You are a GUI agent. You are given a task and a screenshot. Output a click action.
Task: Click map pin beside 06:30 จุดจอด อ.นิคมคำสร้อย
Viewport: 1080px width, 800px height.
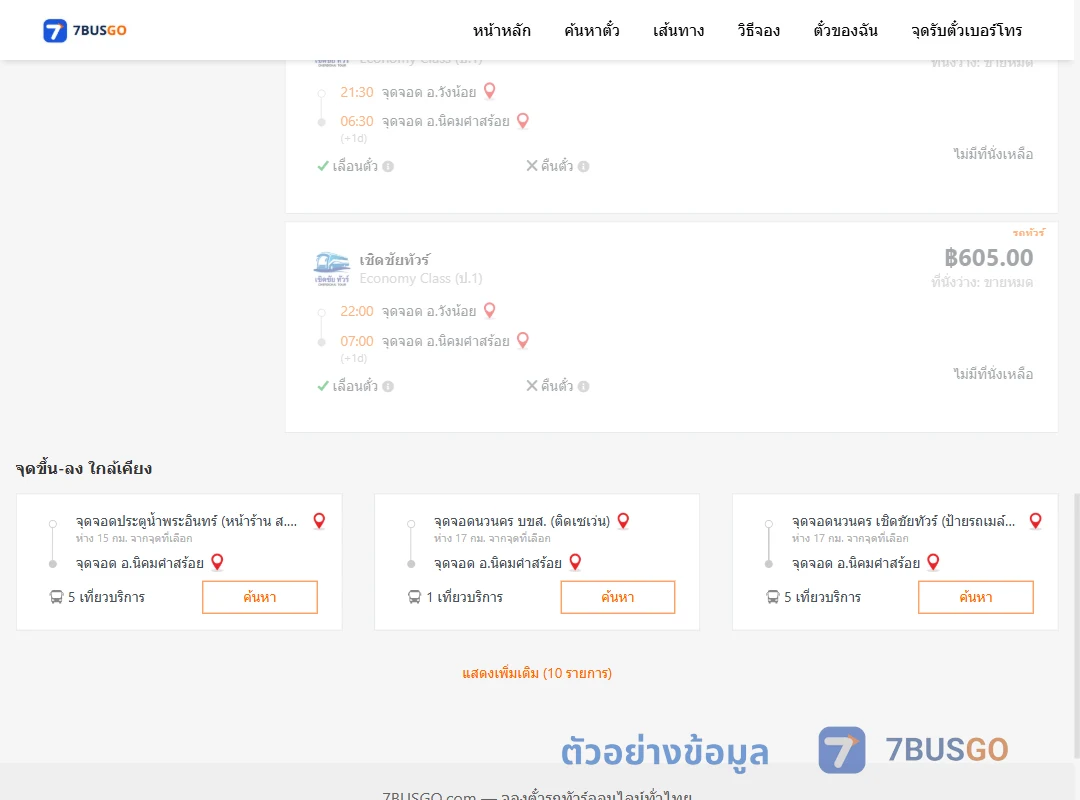point(523,121)
